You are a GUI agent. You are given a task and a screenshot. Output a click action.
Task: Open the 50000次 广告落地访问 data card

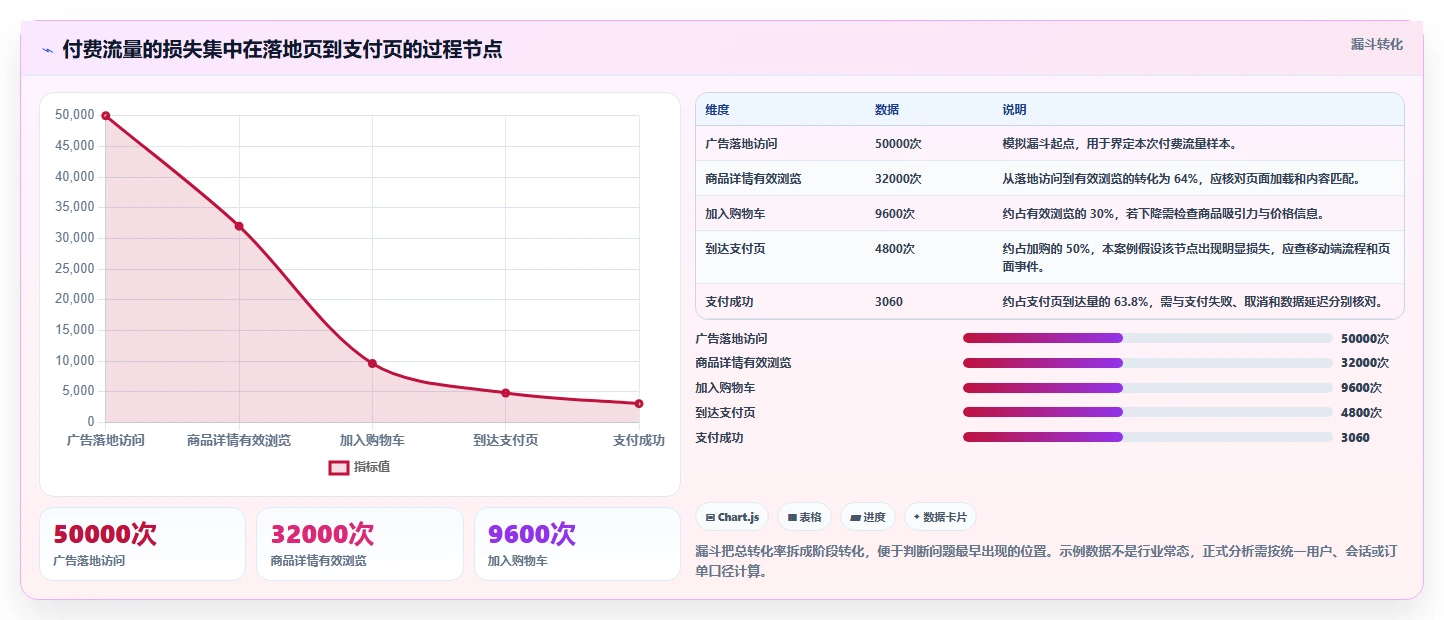point(142,544)
